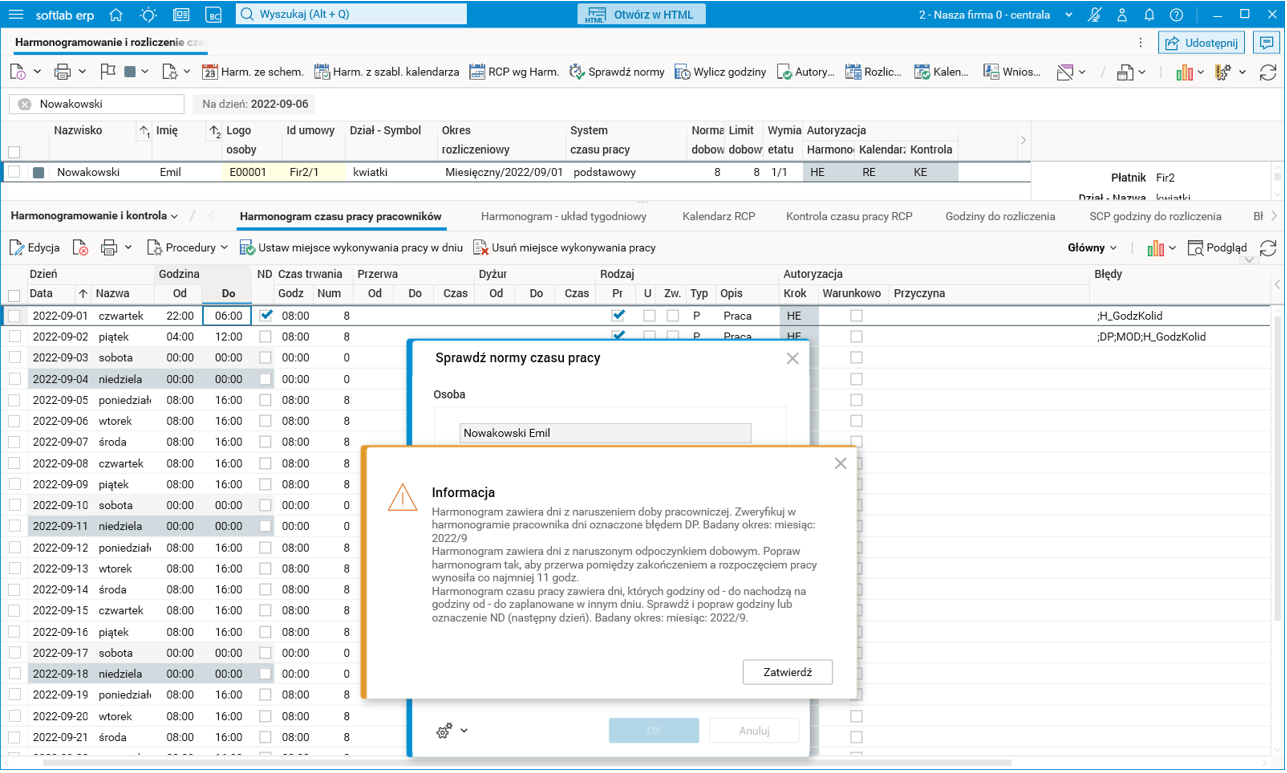Click Anuluj in Sprawdź normy dialog
The image size is (1287, 773).
click(754, 731)
